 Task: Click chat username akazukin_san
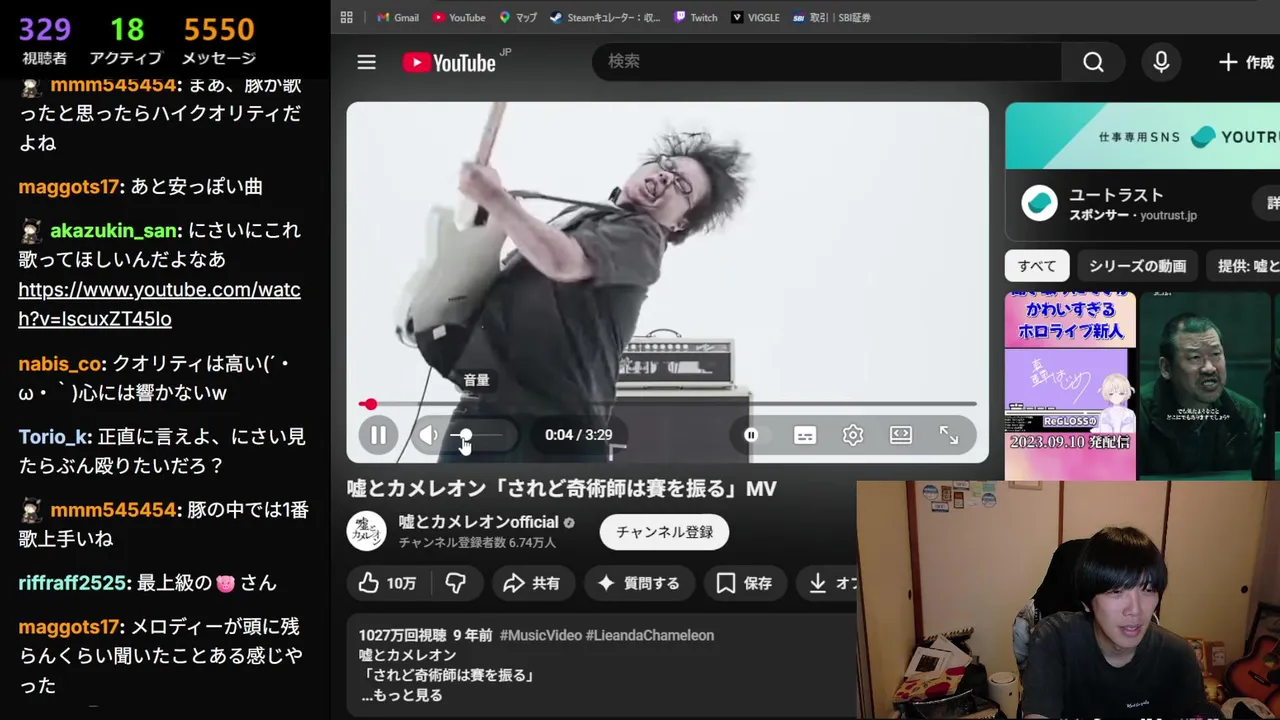pos(114,230)
